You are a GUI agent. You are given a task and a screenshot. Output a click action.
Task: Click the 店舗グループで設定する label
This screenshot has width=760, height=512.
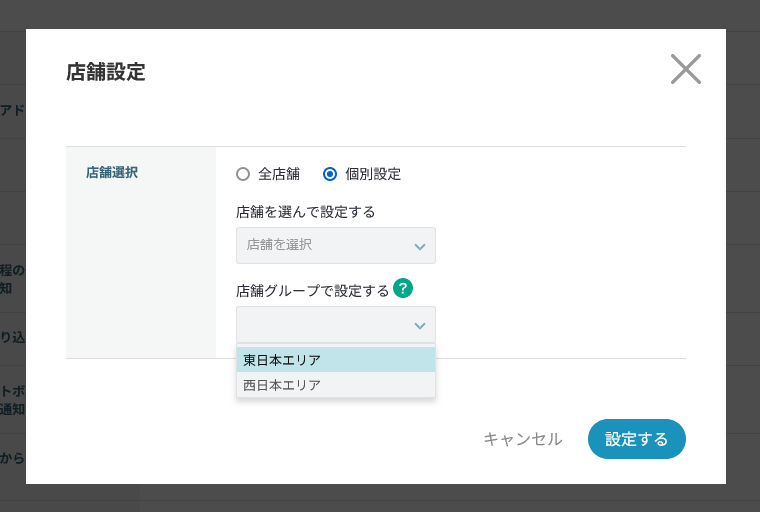(x=312, y=291)
